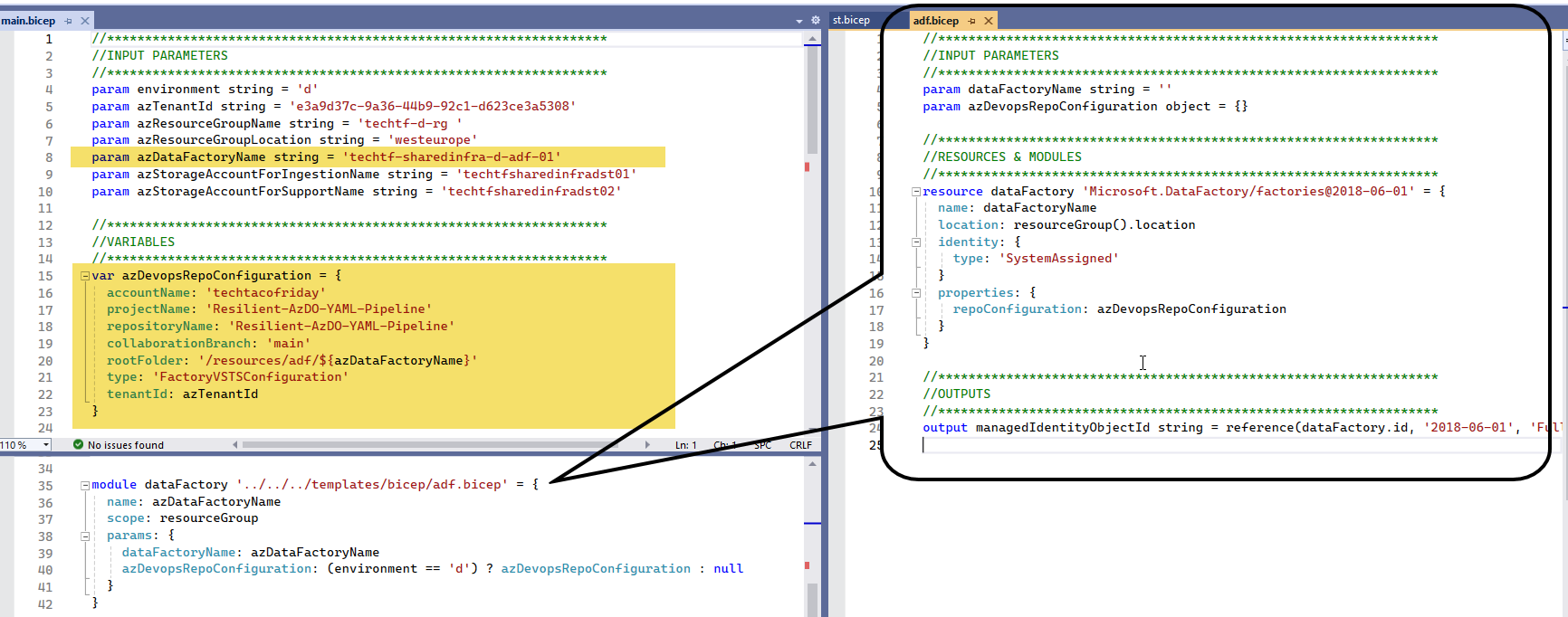Screen dimensions: 1568x617
Task: Close the adf.bicep editor tab
Action: pos(989,21)
